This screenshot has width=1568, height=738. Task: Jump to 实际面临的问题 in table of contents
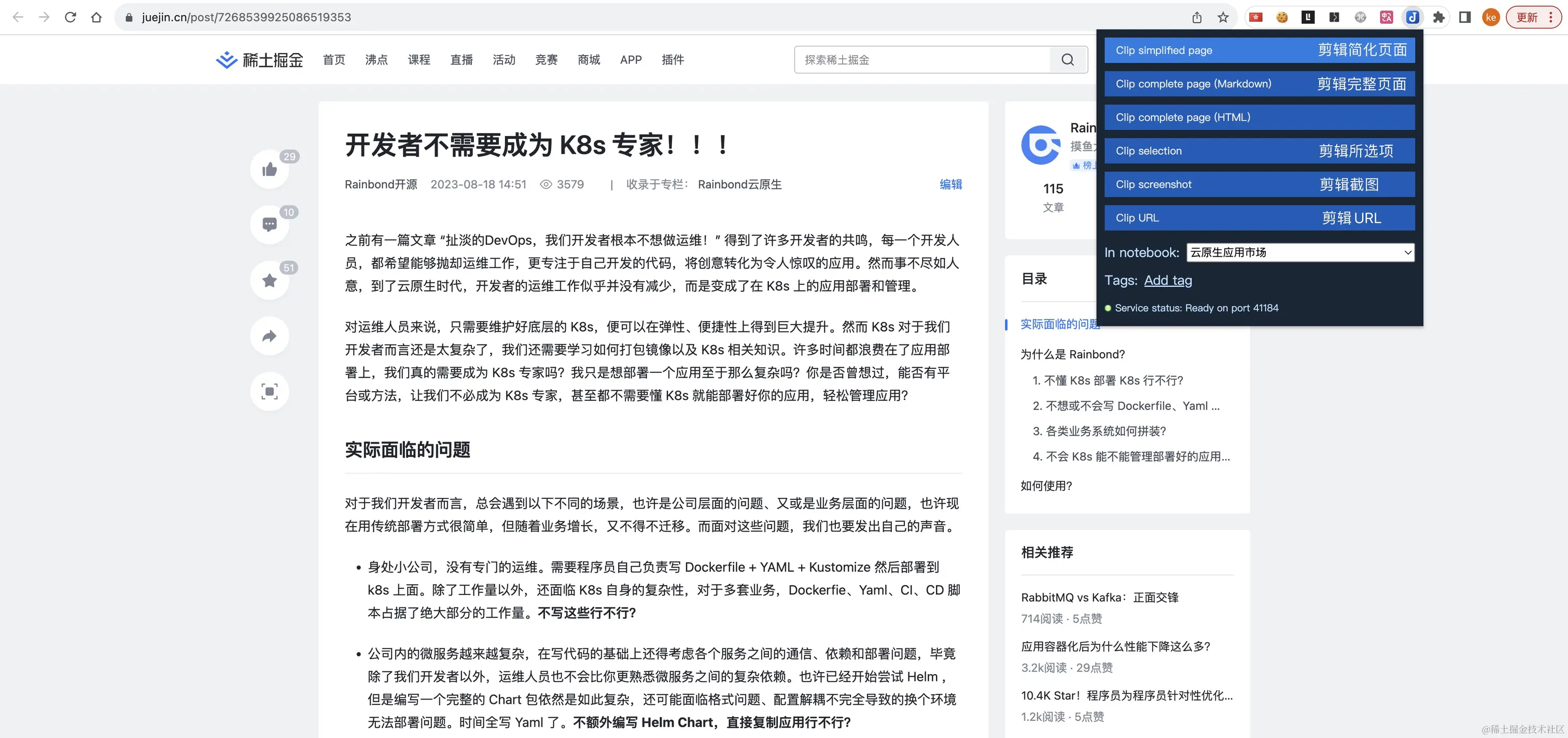coord(1060,324)
